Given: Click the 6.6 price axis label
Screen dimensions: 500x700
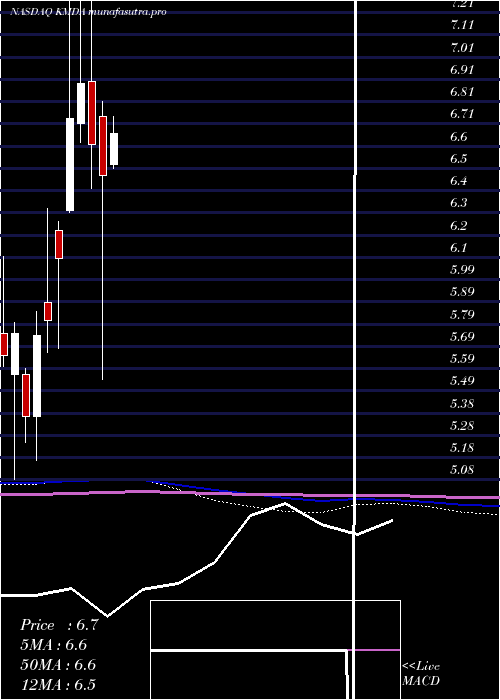Looking at the screenshot, I should (459, 137).
